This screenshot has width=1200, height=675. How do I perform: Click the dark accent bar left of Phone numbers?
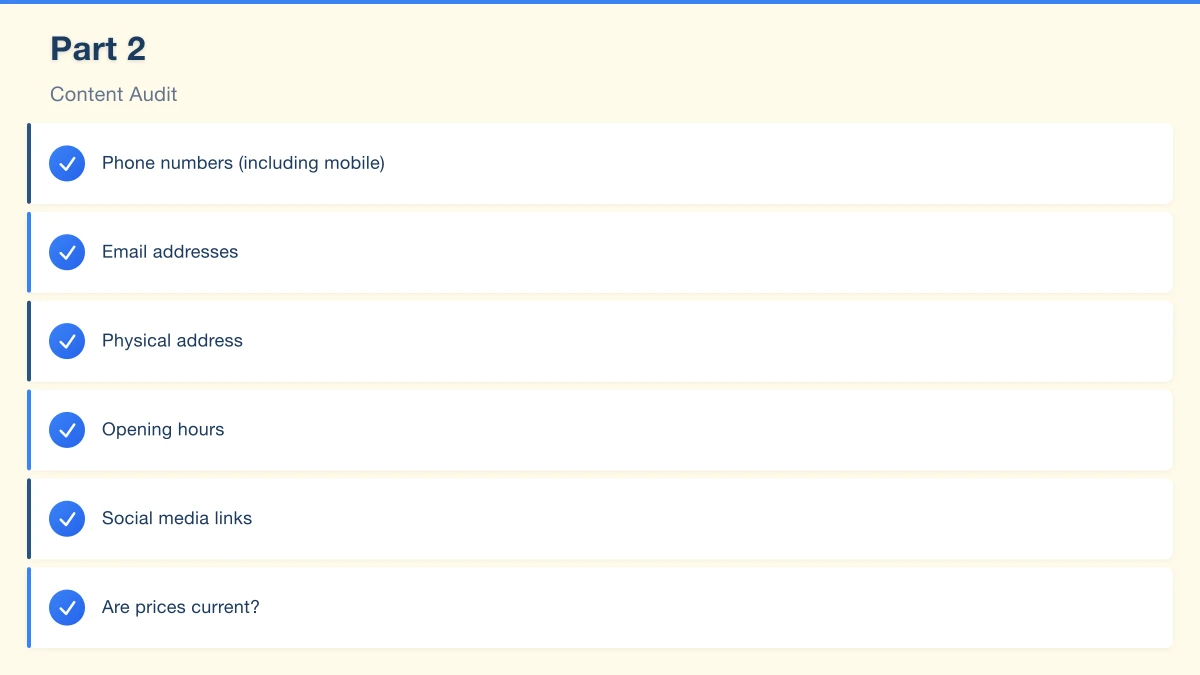[x=29, y=163]
